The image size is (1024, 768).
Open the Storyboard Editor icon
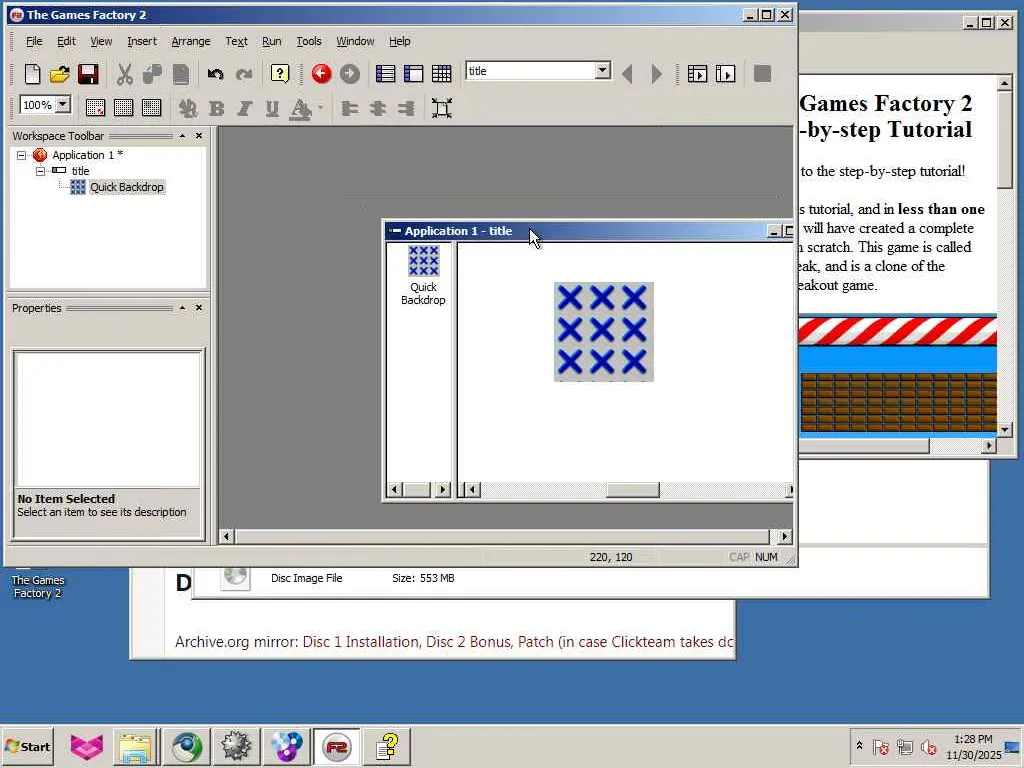[x=385, y=74]
